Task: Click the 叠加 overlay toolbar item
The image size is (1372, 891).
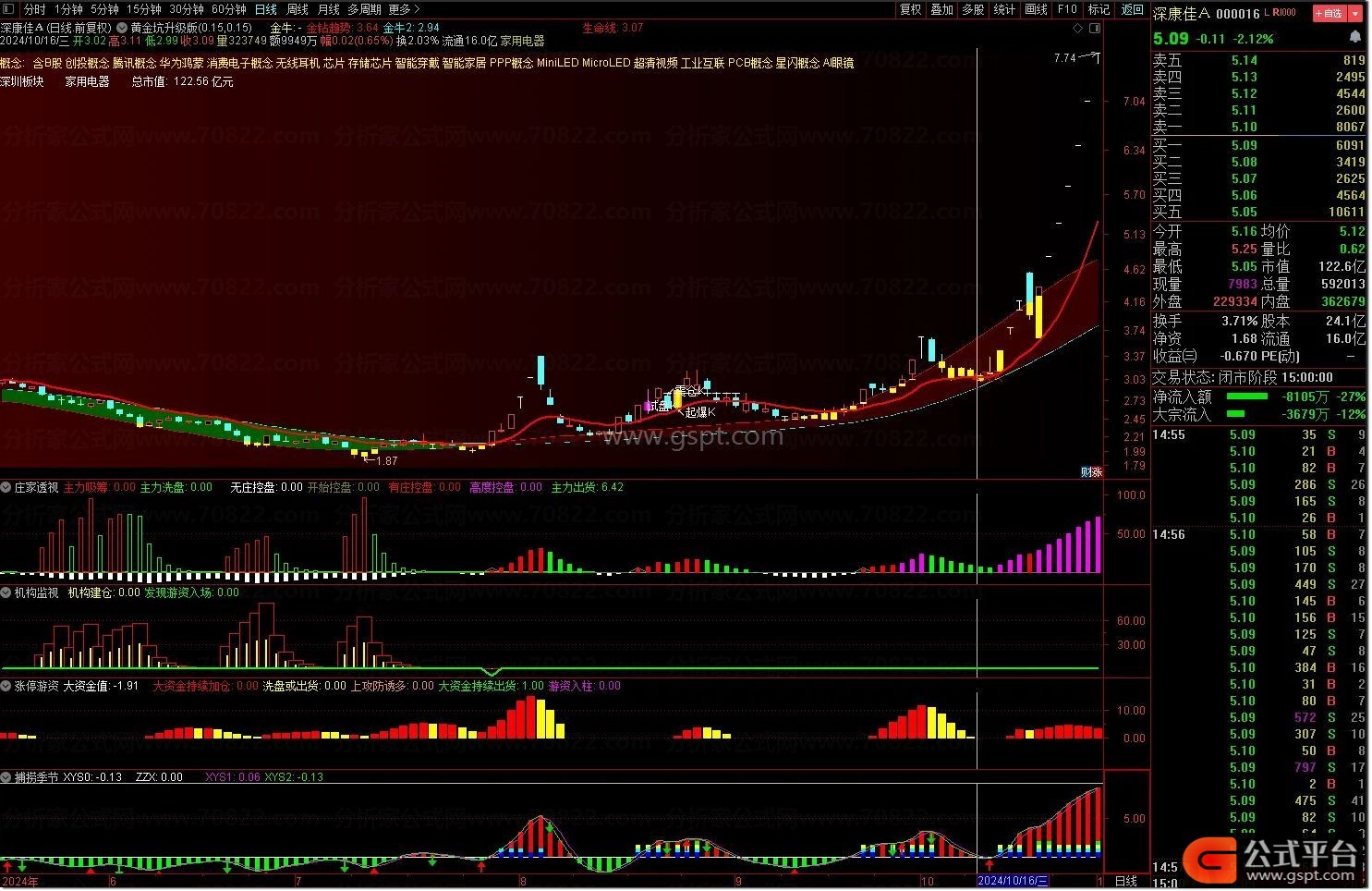Action: point(942,9)
